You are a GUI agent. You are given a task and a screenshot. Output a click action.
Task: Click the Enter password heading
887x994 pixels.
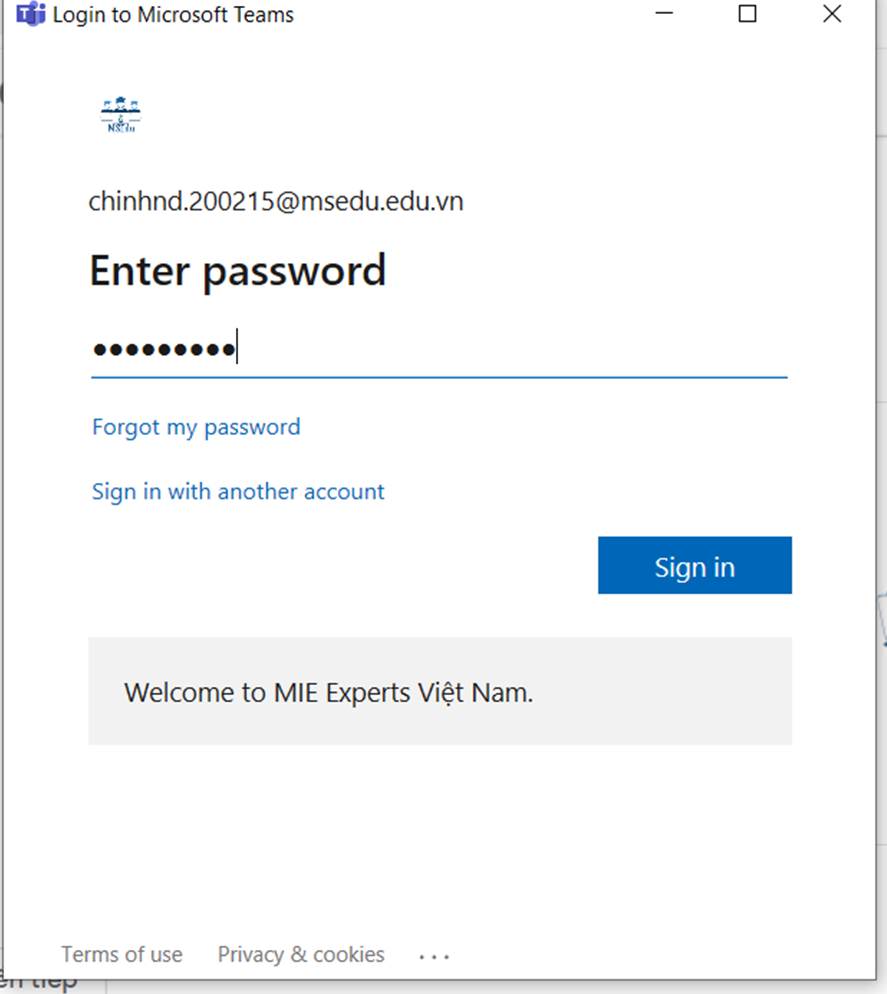[x=238, y=271]
